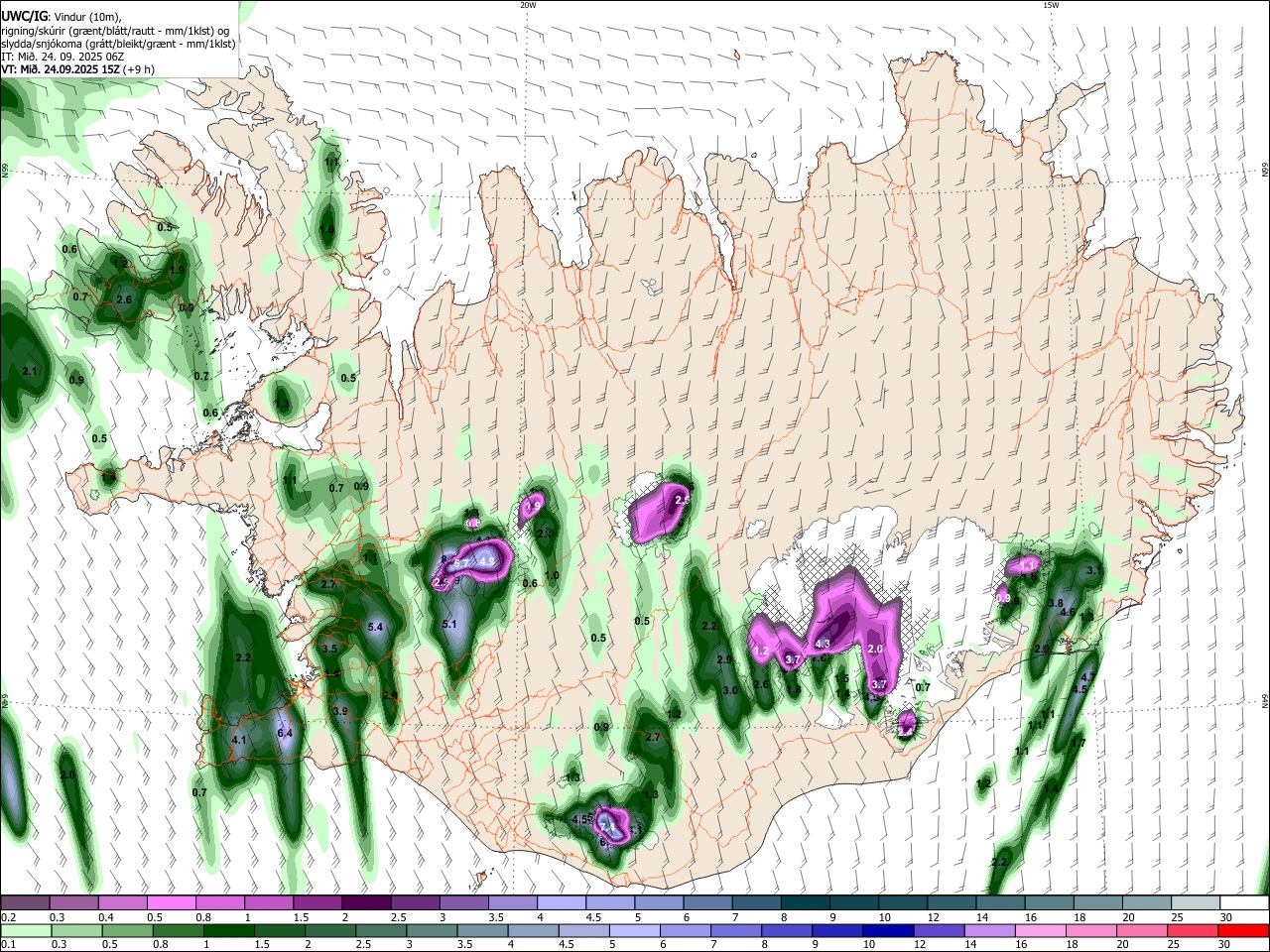Choose the violet 12 rain legend swatch
Viewport: 1270px width, 952px height.
click(x=940, y=931)
